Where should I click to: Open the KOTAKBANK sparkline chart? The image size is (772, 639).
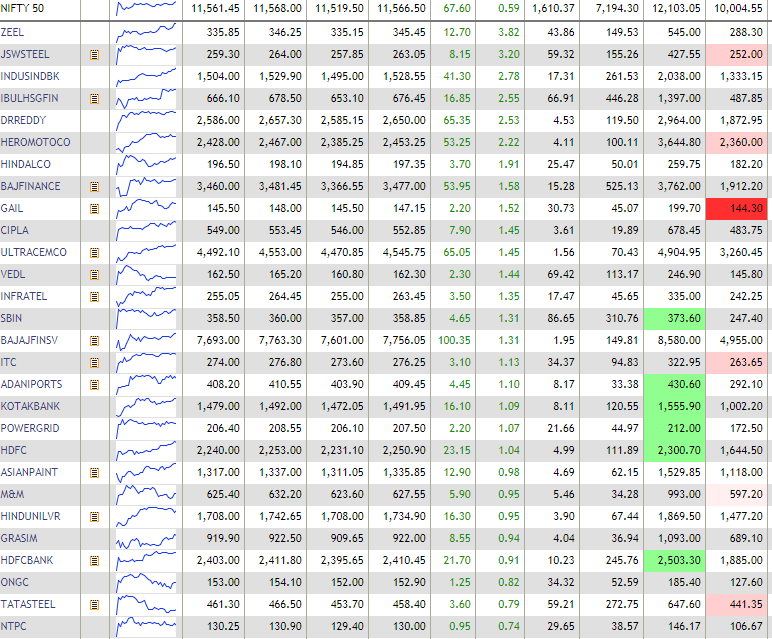coord(146,406)
